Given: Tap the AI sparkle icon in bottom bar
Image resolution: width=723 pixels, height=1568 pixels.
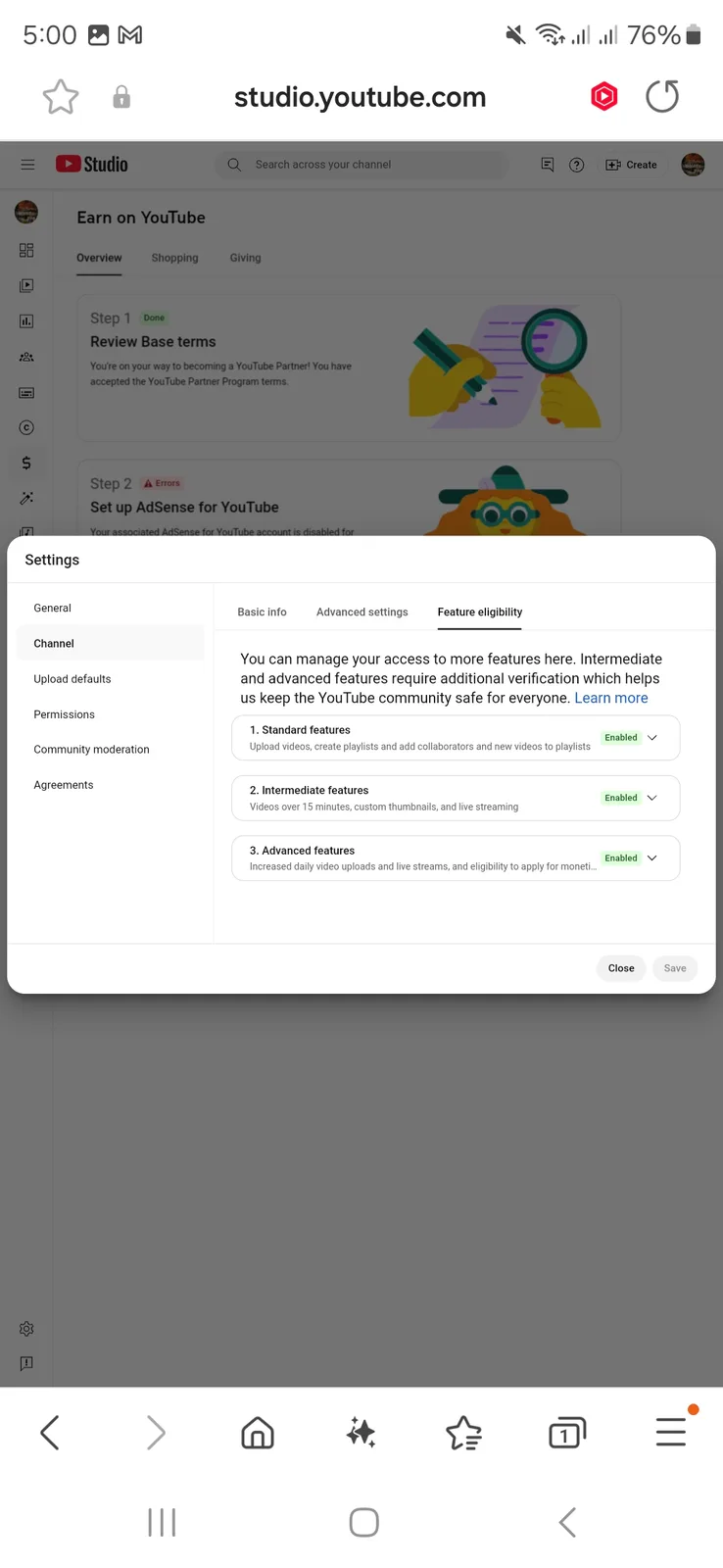Looking at the screenshot, I should point(361,1433).
